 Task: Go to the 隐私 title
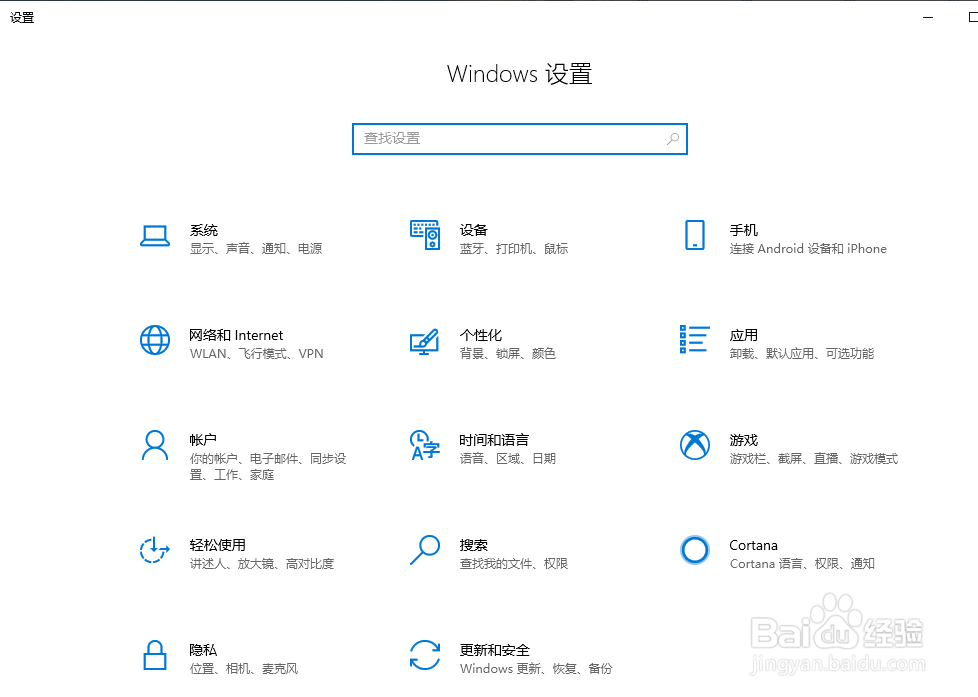(x=203, y=650)
